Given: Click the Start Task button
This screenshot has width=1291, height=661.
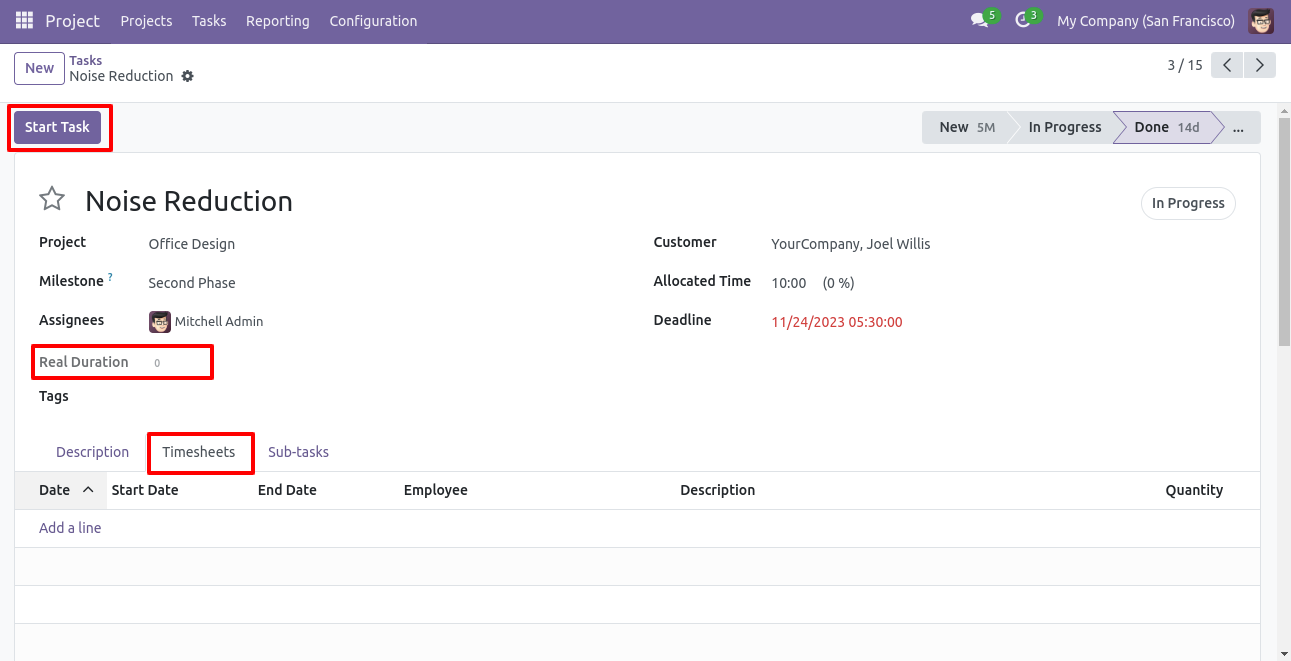Looking at the screenshot, I should tap(58, 128).
